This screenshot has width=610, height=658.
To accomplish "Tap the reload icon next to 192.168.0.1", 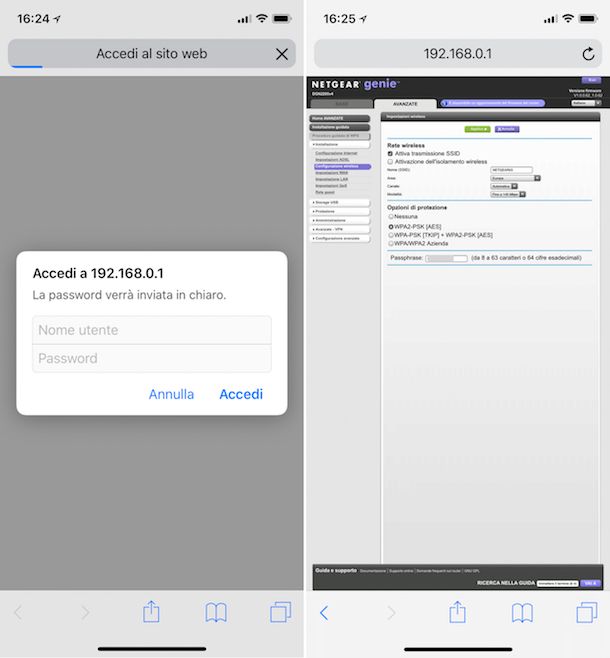I will pyautogui.click(x=588, y=54).
